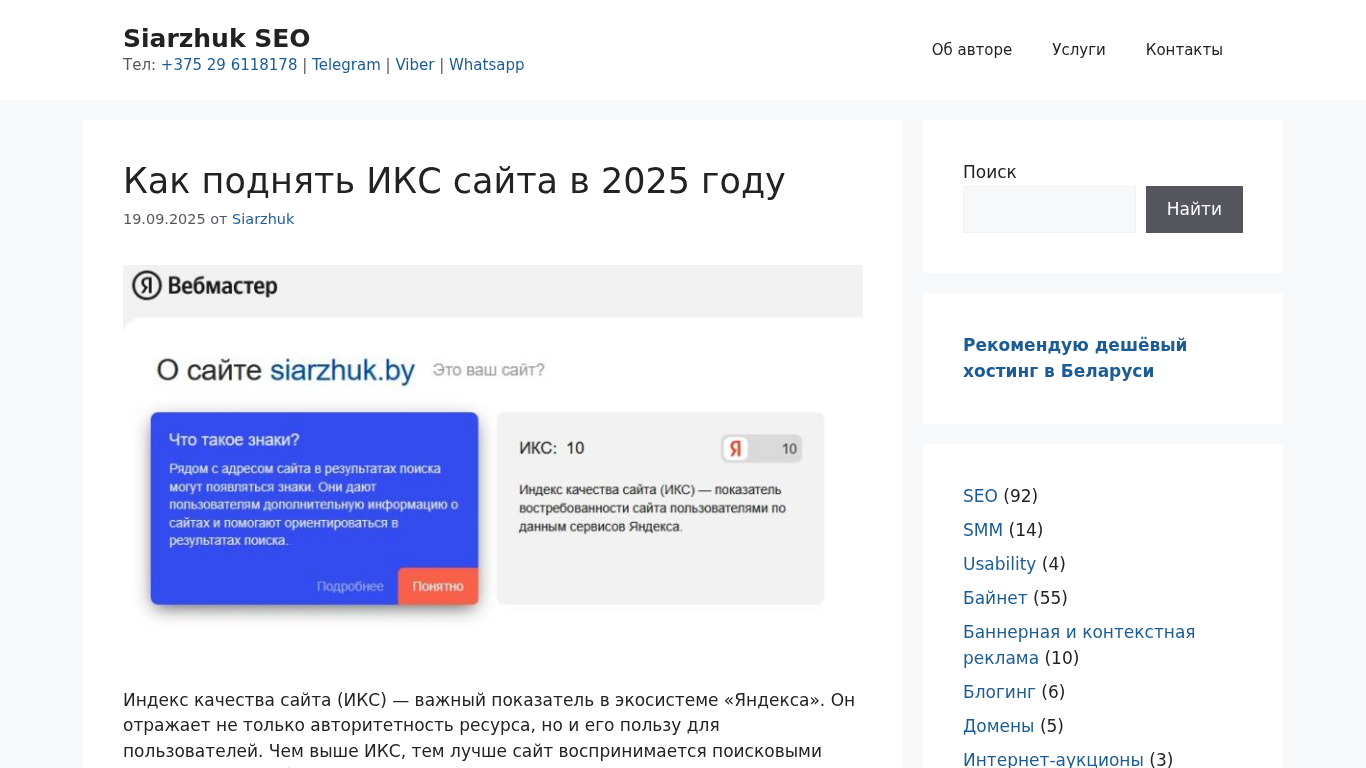Open the Контакты menu item
Screen dimensions: 1366x768
click(1184, 50)
